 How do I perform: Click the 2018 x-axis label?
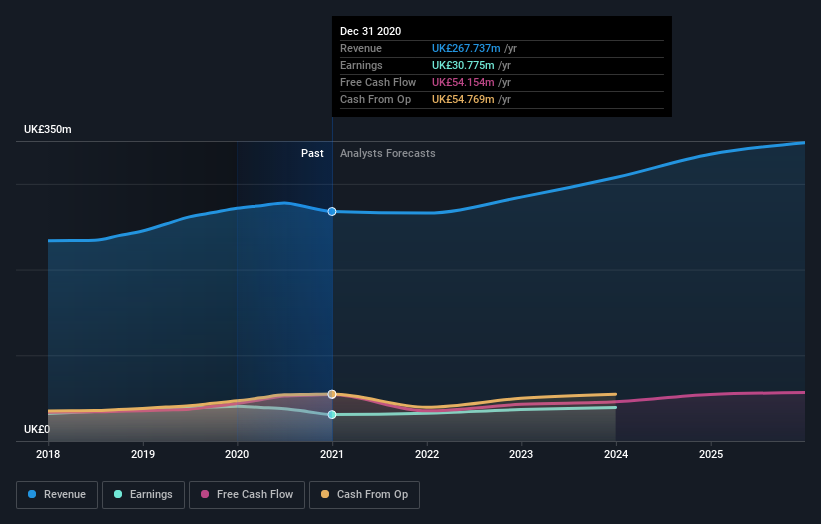[x=48, y=454]
